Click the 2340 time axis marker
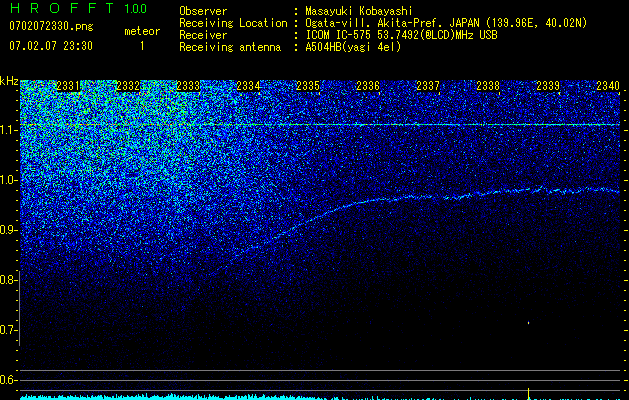This screenshot has width=629, height=400. point(608,86)
